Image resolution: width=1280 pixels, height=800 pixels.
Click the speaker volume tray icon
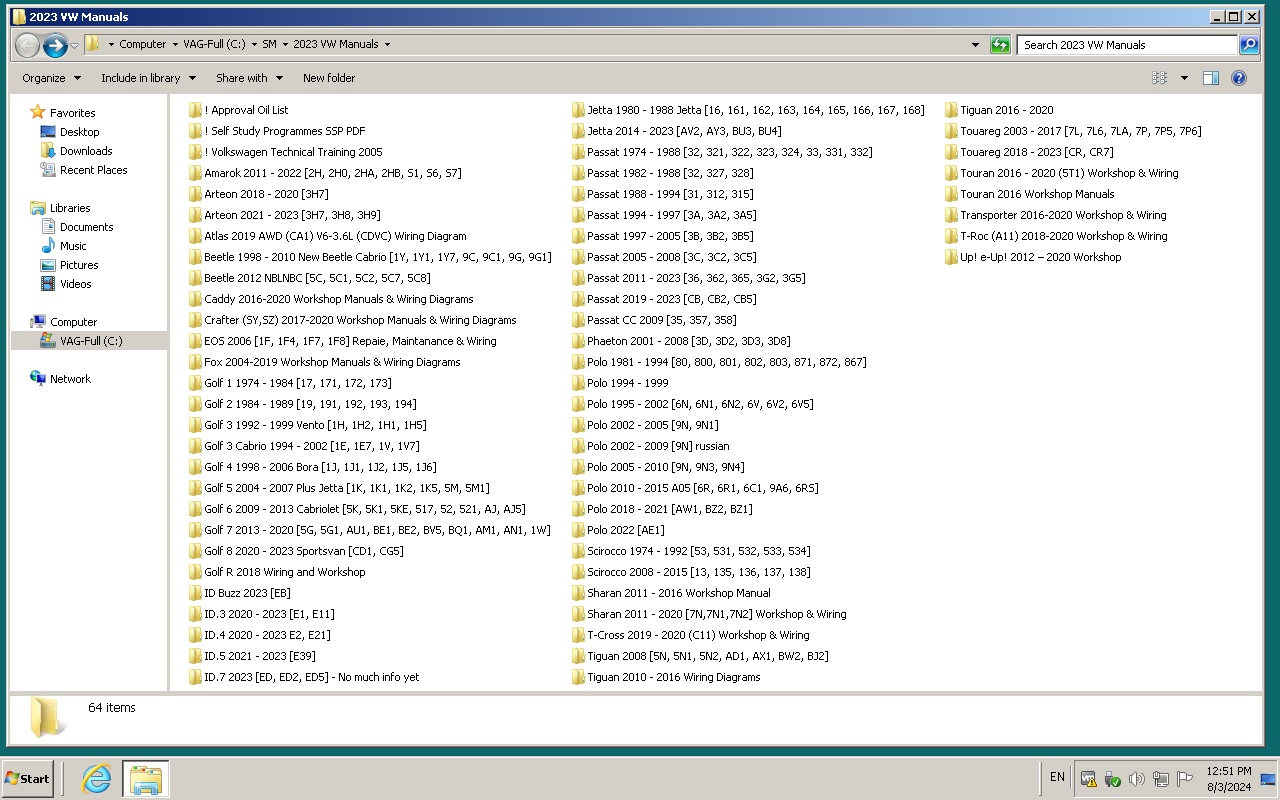coord(1137,779)
